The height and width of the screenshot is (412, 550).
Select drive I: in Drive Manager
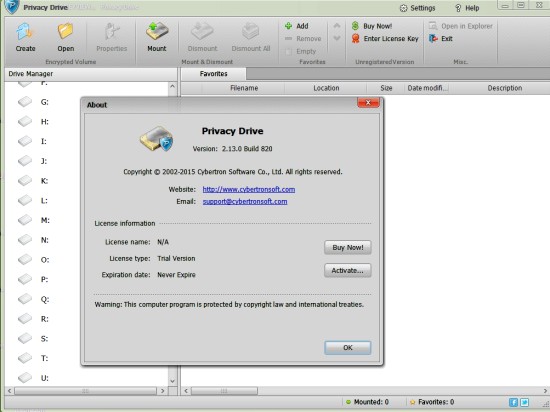tap(32, 141)
